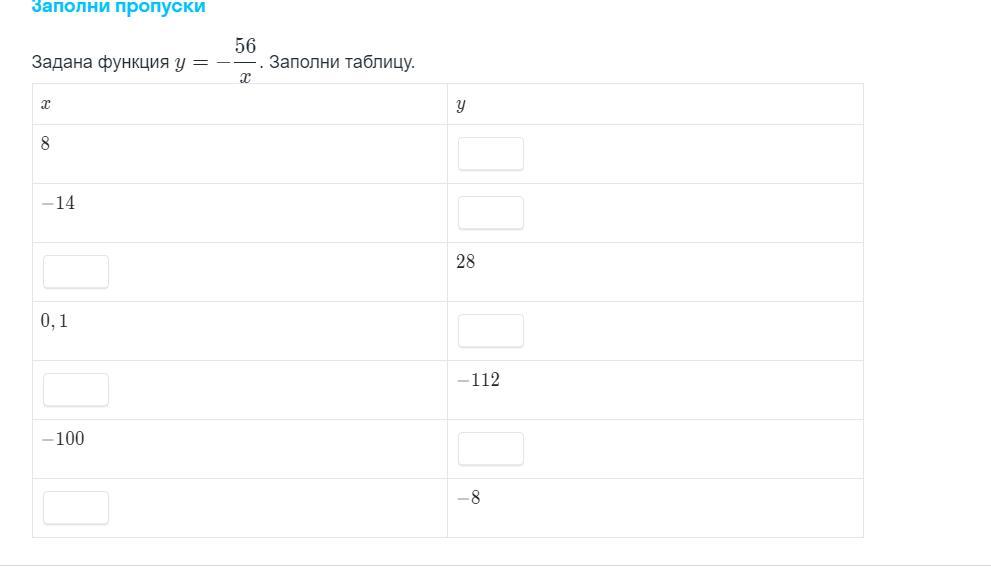Screen dimensions: 991x576
Task: Click the y input field for x = 0,1
Action: point(490,331)
